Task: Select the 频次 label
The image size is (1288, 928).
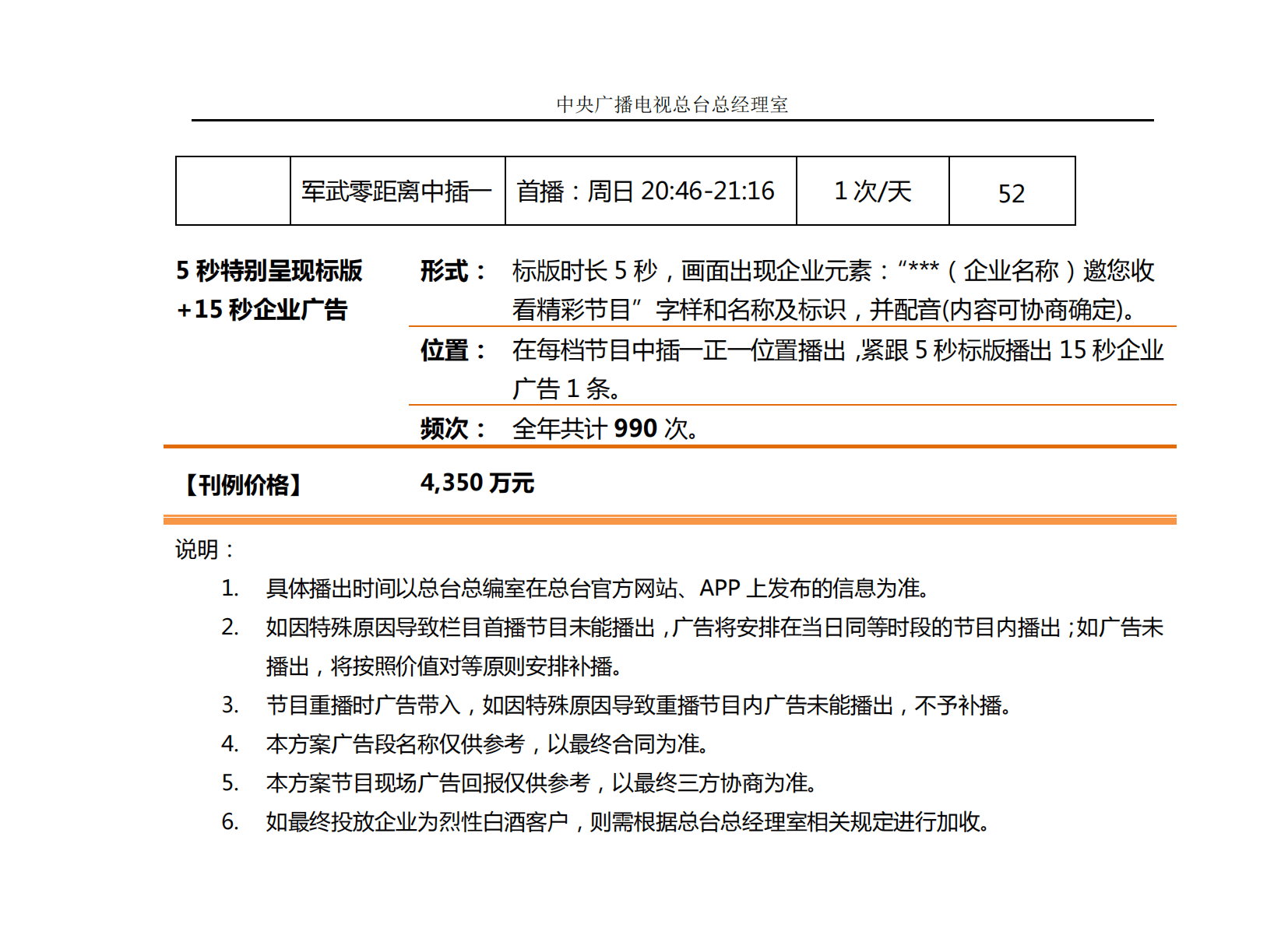Action: (445, 427)
